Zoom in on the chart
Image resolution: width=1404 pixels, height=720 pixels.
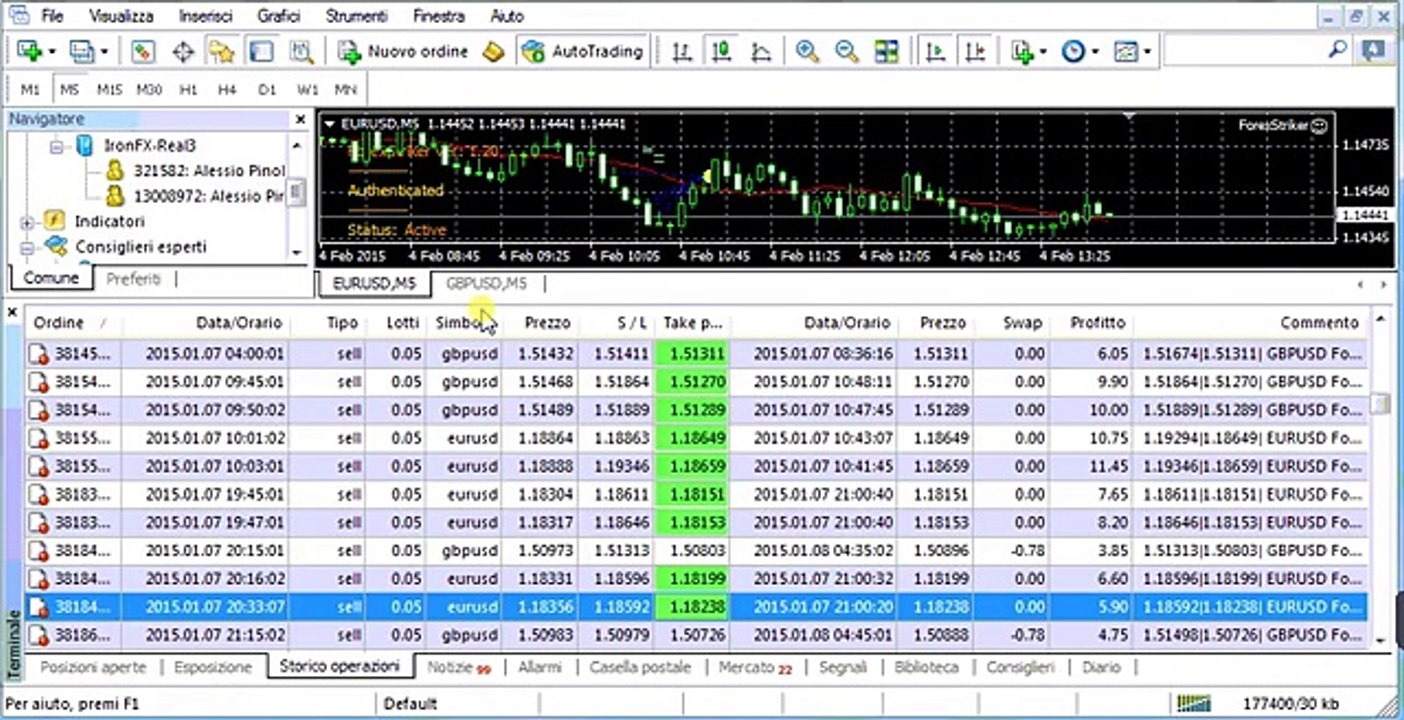pos(807,51)
